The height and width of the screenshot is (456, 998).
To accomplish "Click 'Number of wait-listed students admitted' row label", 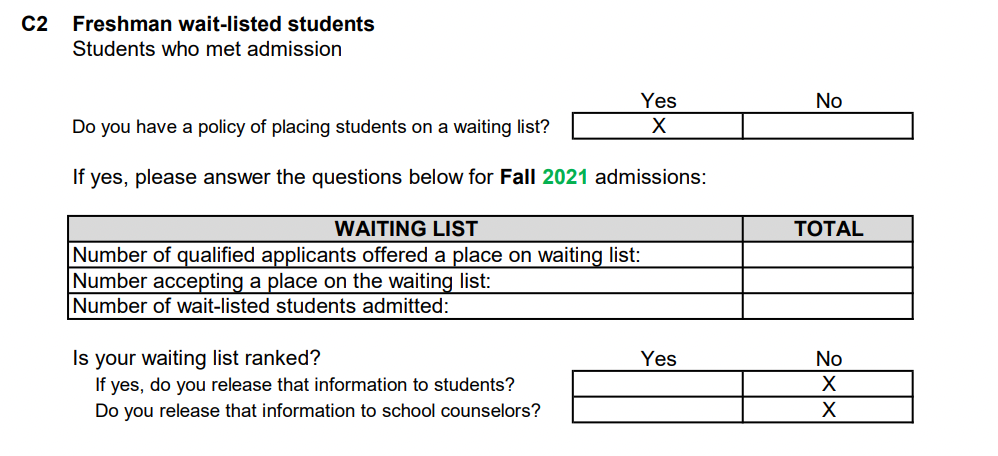I will [x=262, y=306].
